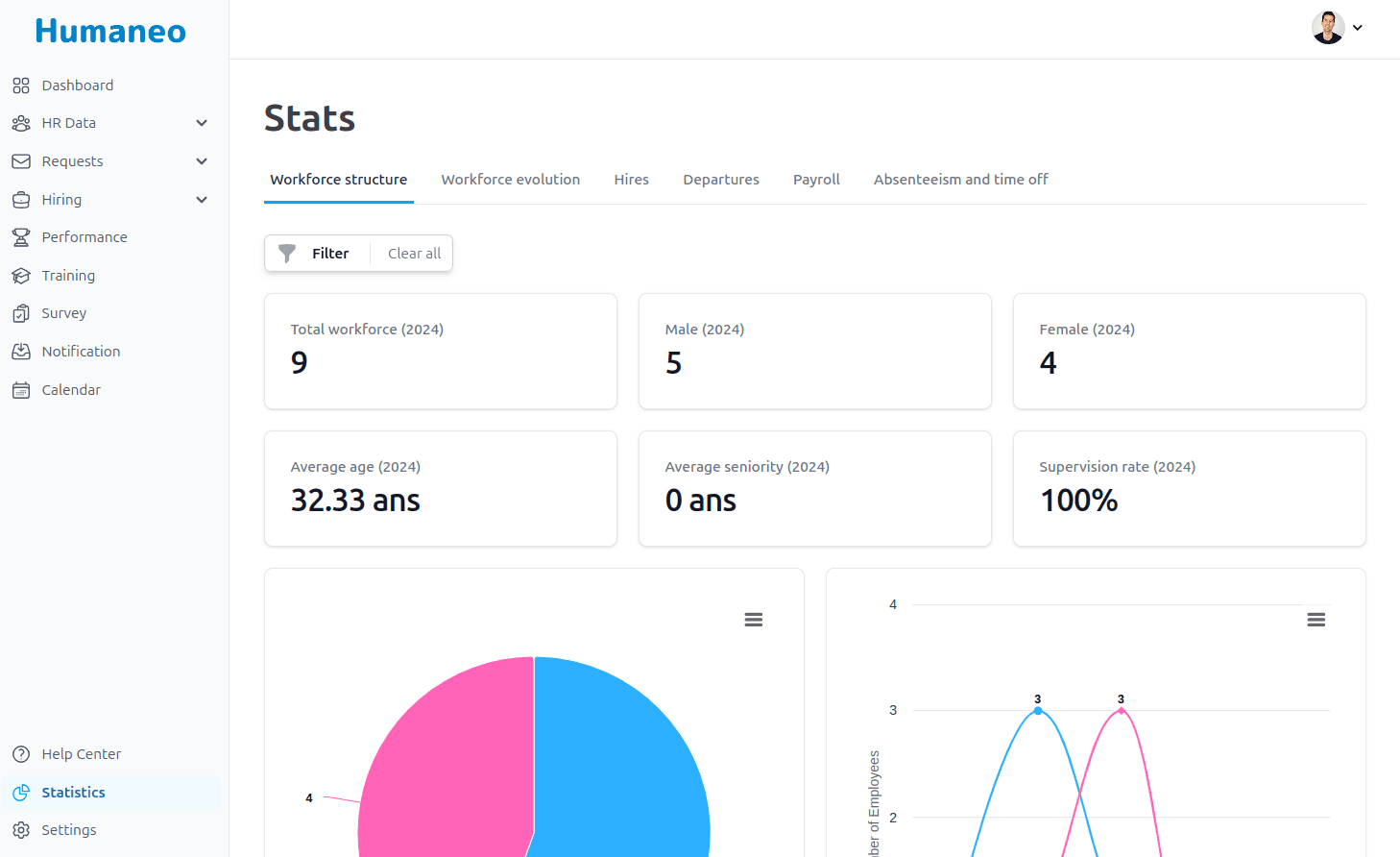The image size is (1400, 857).
Task: Click the user avatar photo
Action: [x=1328, y=28]
